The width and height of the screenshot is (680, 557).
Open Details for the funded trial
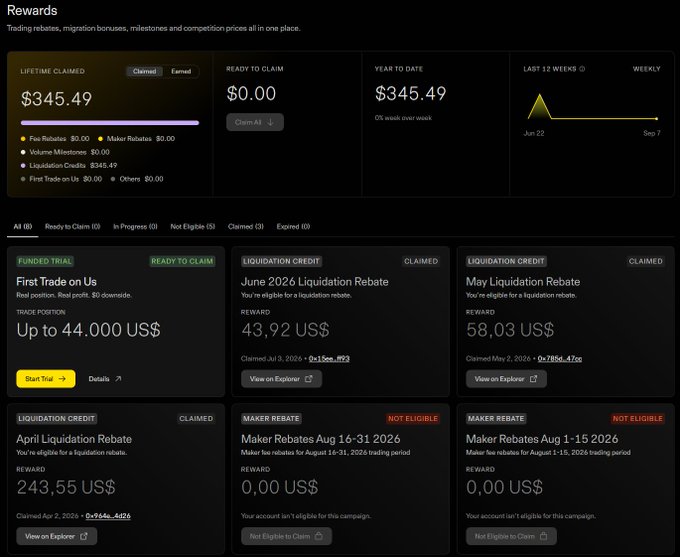[x=105, y=379]
